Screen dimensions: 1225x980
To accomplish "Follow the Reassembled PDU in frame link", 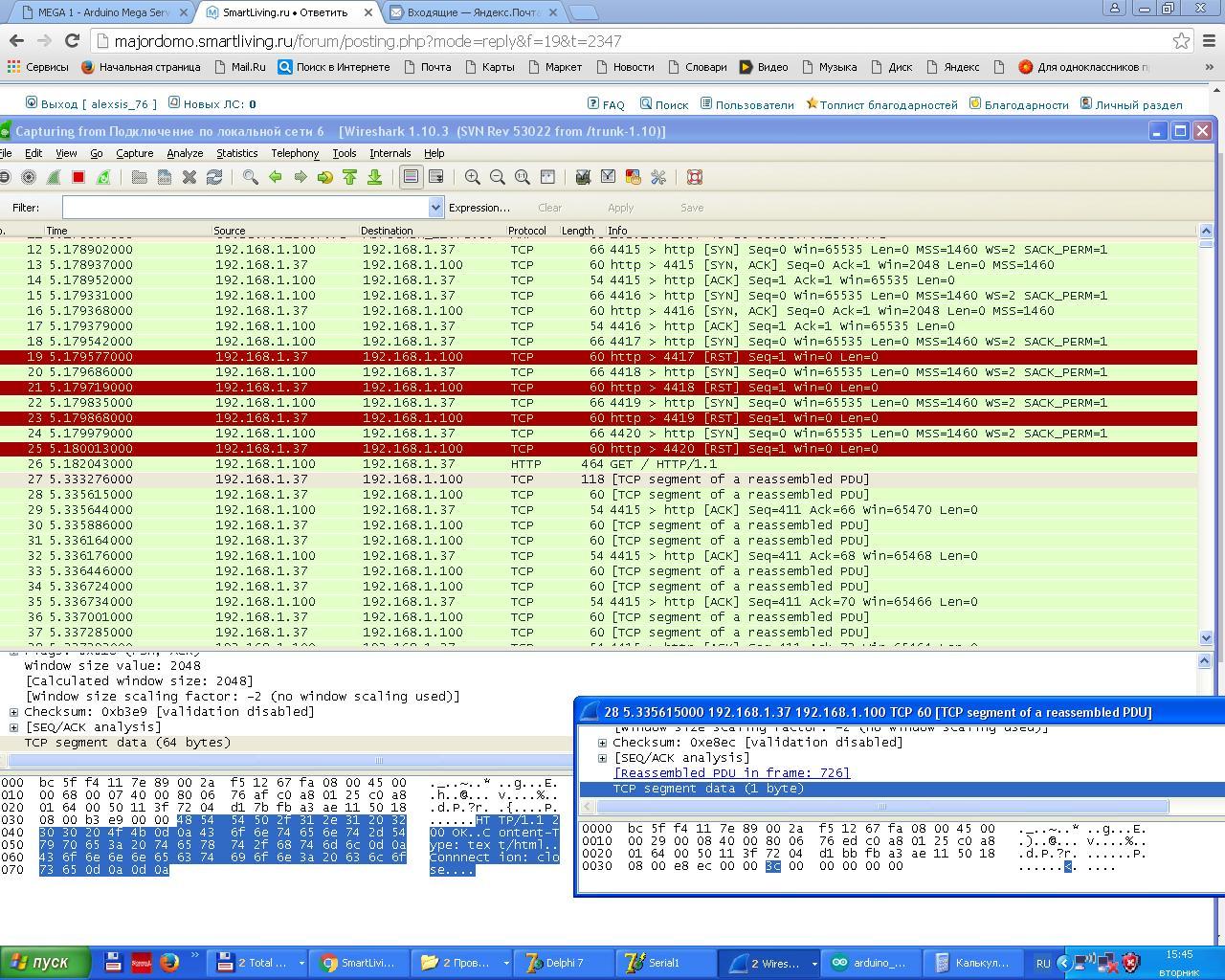I will point(731,773).
